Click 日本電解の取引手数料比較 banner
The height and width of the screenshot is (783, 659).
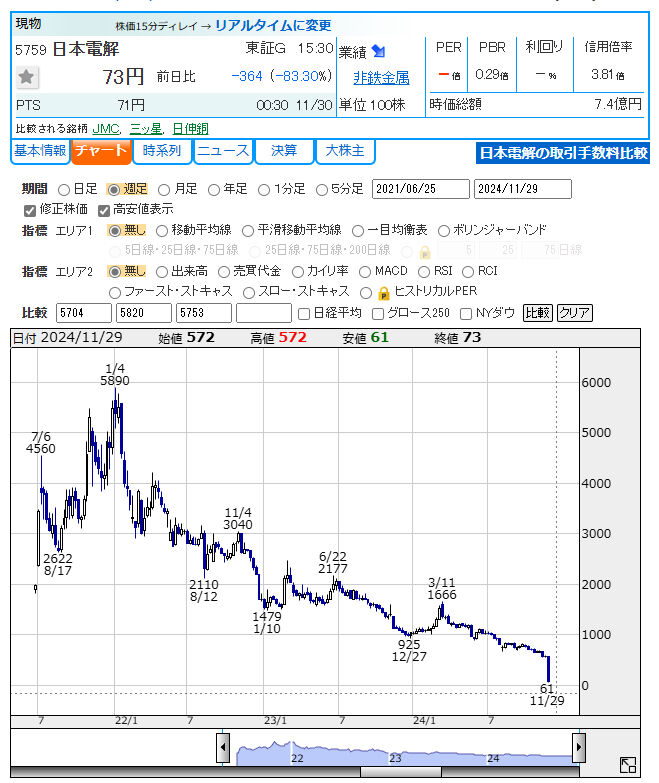pos(563,153)
